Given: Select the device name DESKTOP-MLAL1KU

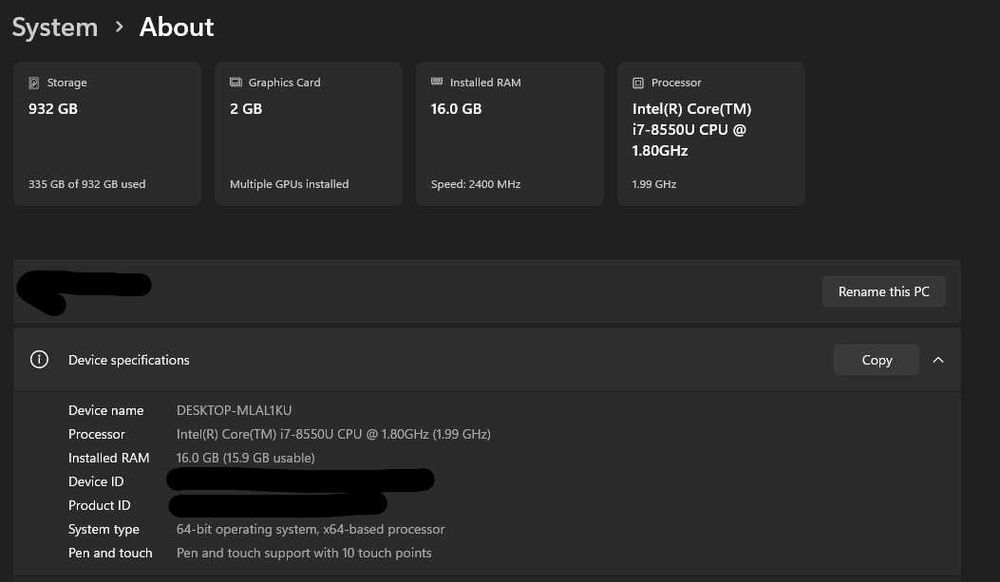Looking at the screenshot, I should [x=234, y=410].
